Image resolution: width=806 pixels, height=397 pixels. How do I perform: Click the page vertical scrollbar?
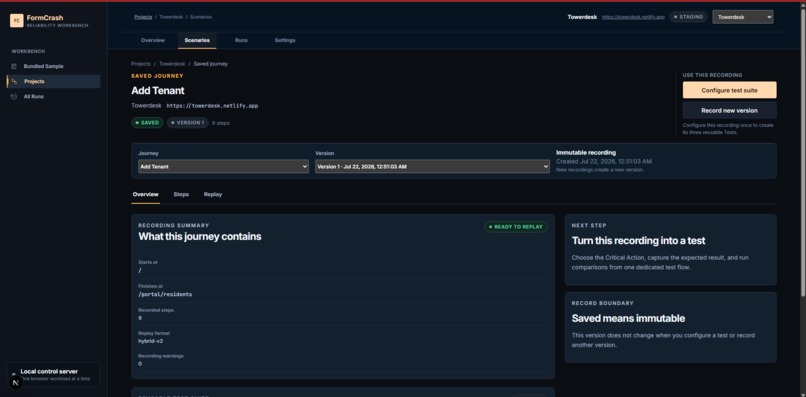coord(803,154)
